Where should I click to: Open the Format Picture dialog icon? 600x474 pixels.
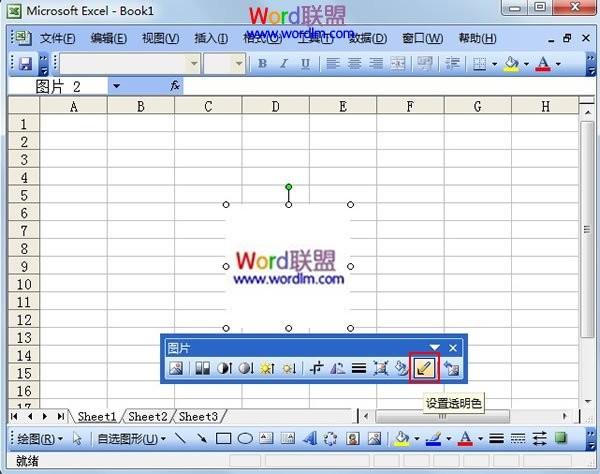pyautogui.click(x=401, y=368)
